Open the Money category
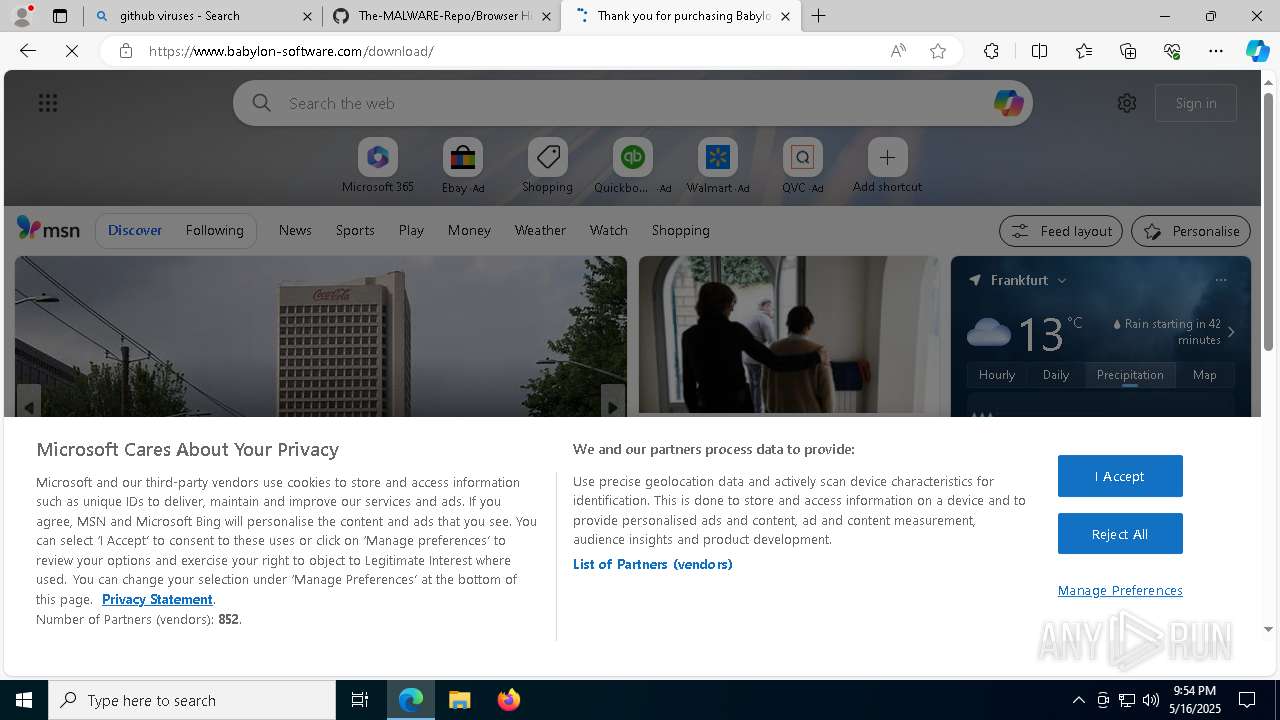This screenshot has width=1280, height=720. [x=469, y=230]
